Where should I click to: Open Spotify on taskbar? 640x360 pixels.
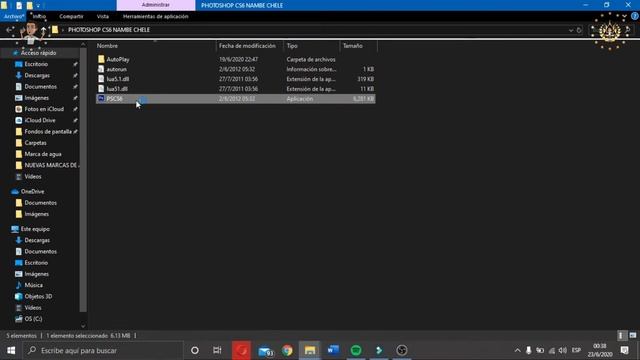click(x=356, y=350)
